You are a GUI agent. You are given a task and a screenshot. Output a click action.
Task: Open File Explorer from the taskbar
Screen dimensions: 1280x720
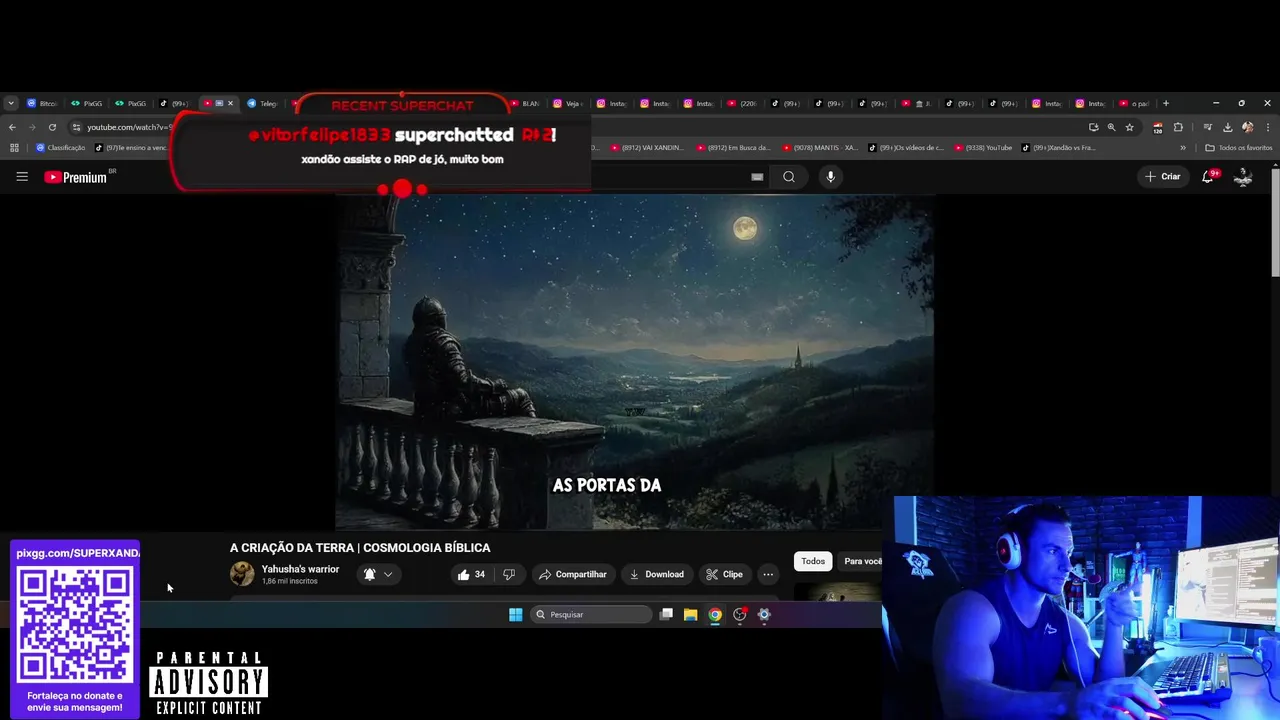pos(690,615)
